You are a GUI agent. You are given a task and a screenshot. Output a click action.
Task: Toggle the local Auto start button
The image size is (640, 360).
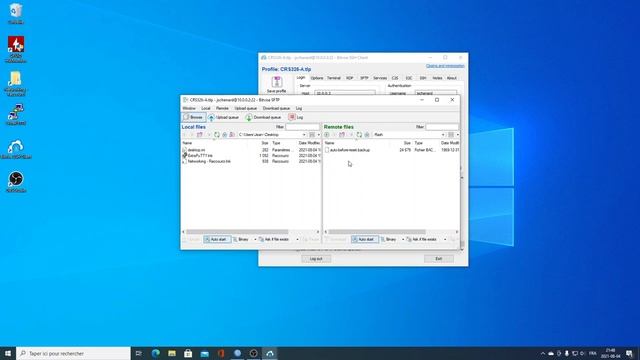coord(217,239)
